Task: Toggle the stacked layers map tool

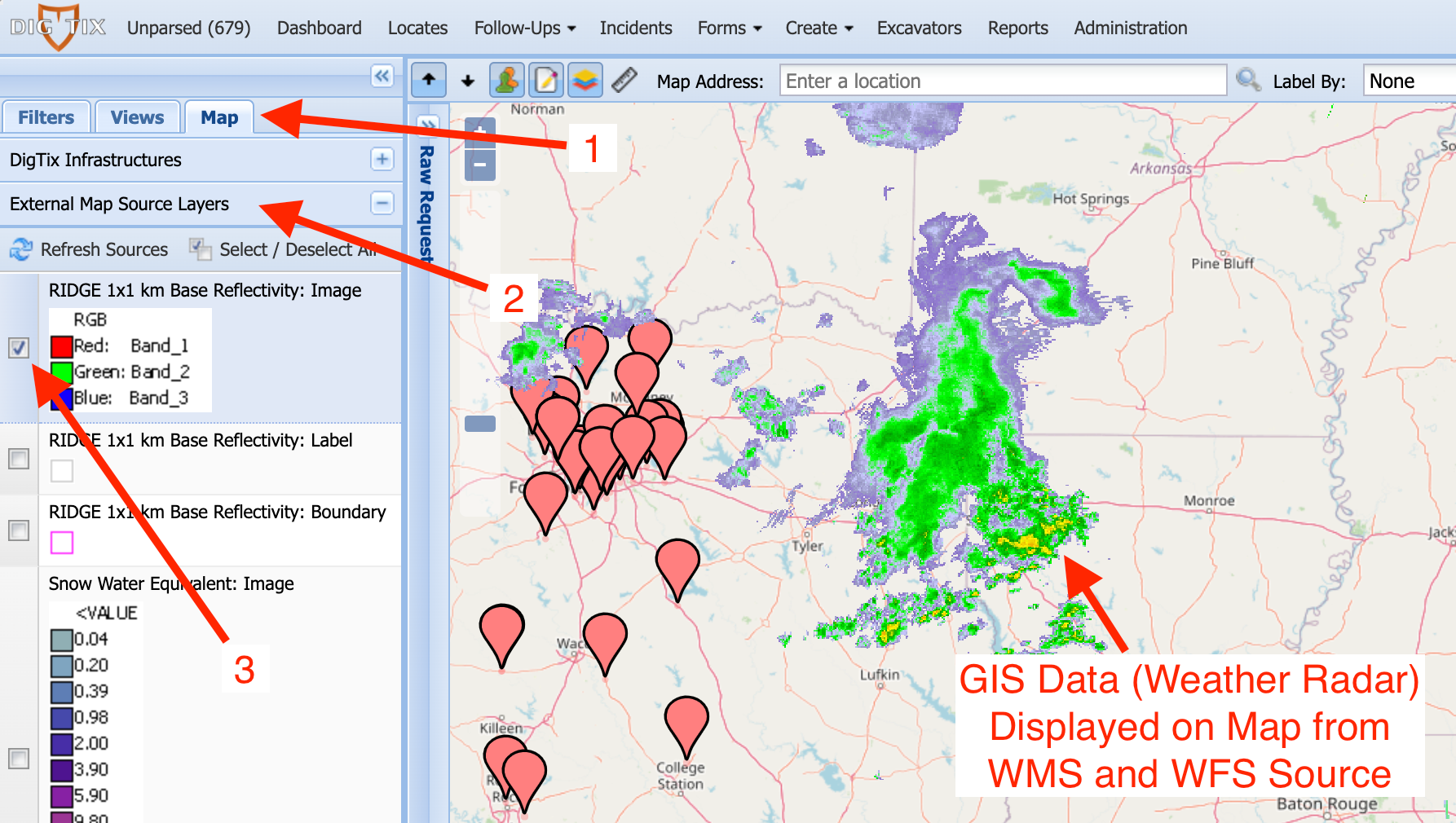Action: click(x=585, y=80)
